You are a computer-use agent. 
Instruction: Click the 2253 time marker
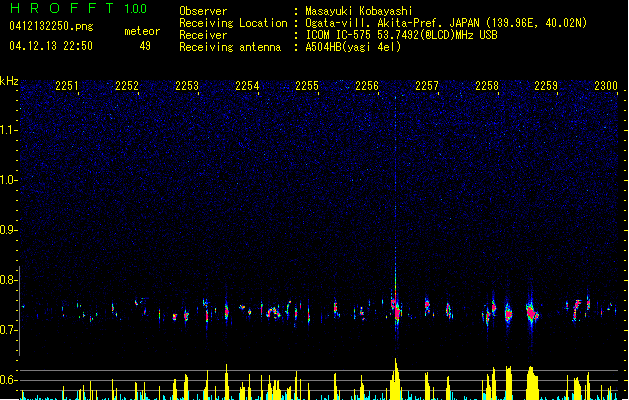click(x=187, y=85)
